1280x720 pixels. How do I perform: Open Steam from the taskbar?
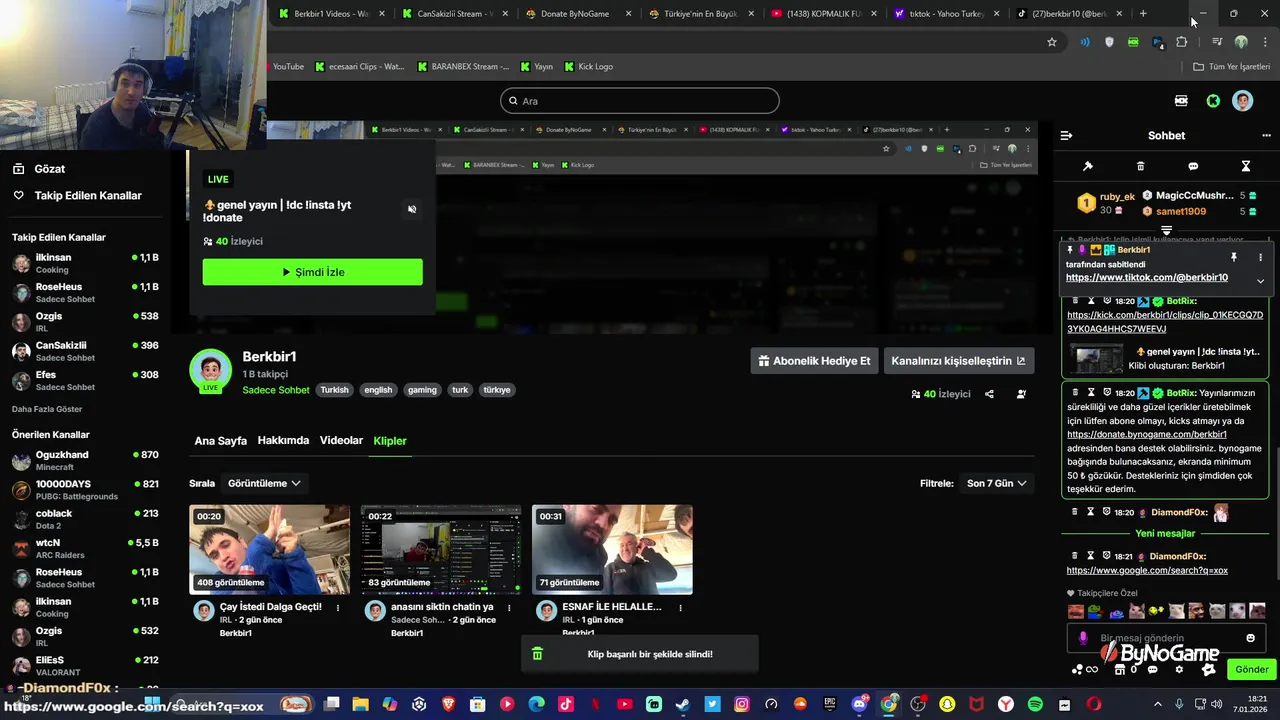click(x=683, y=704)
